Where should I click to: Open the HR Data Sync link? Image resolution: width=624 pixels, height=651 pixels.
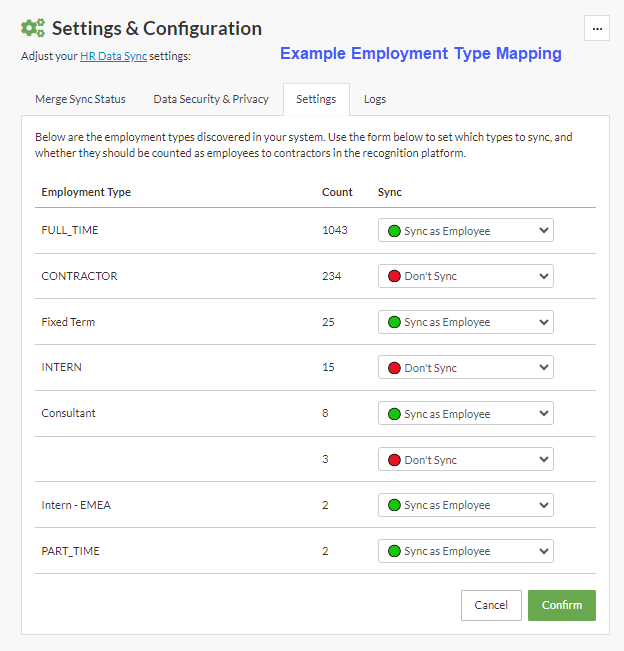[113, 56]
